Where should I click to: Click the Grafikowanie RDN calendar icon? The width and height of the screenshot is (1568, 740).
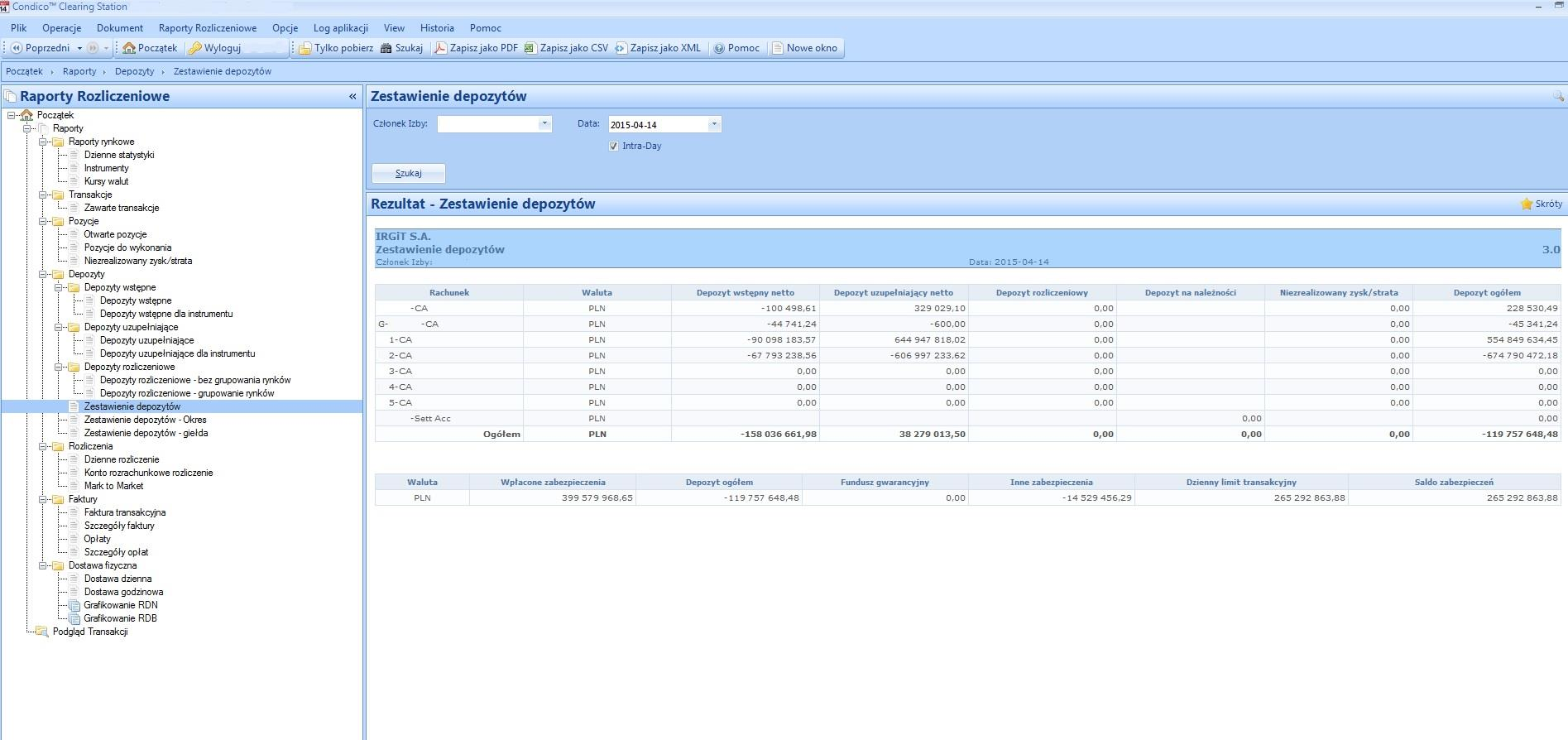click(x=74, y=605)
